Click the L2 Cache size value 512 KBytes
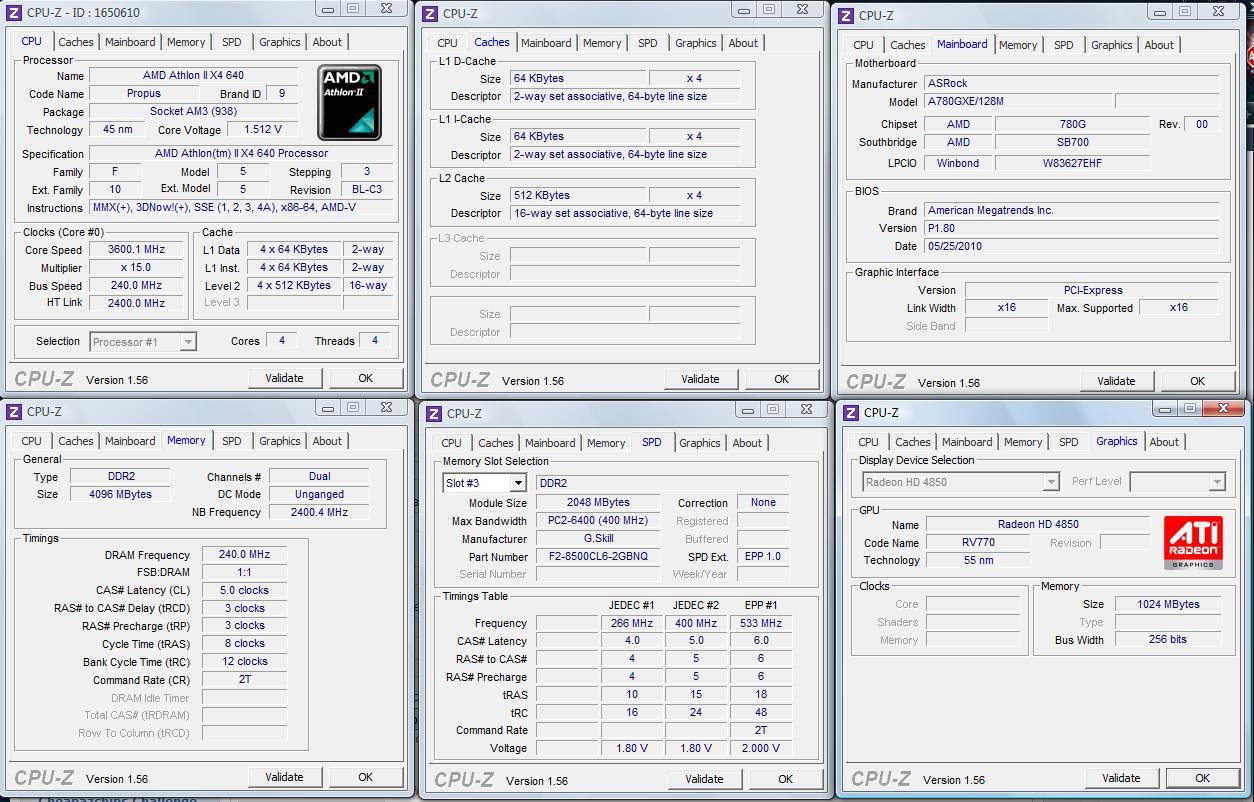Screen dimensions: 1254x802 coord(577,196)
